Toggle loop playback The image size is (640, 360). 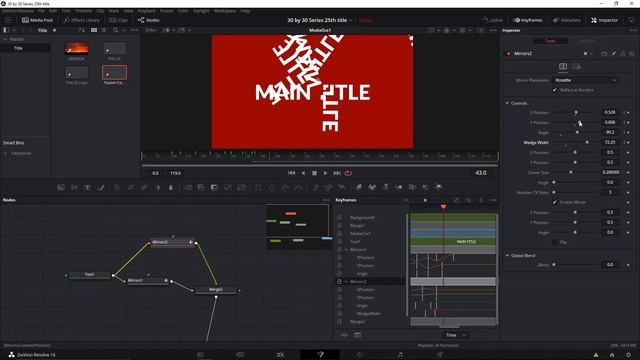348,173
